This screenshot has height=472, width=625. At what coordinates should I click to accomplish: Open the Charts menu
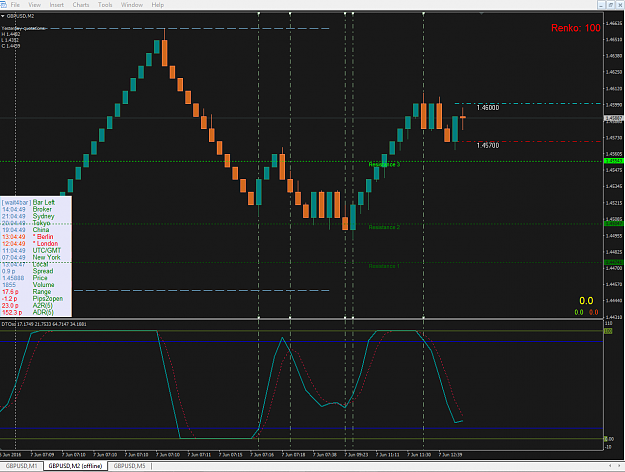81,5
